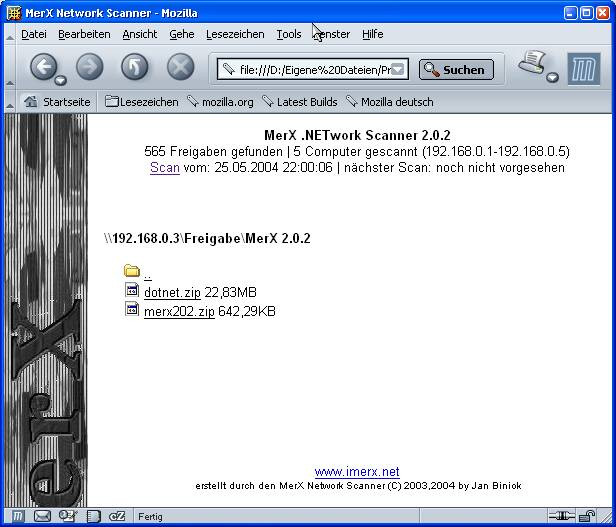The width and height of the screenshot is (616, 527).
Task: Download the merx202.zip file link
Action: tap(180, 311)
